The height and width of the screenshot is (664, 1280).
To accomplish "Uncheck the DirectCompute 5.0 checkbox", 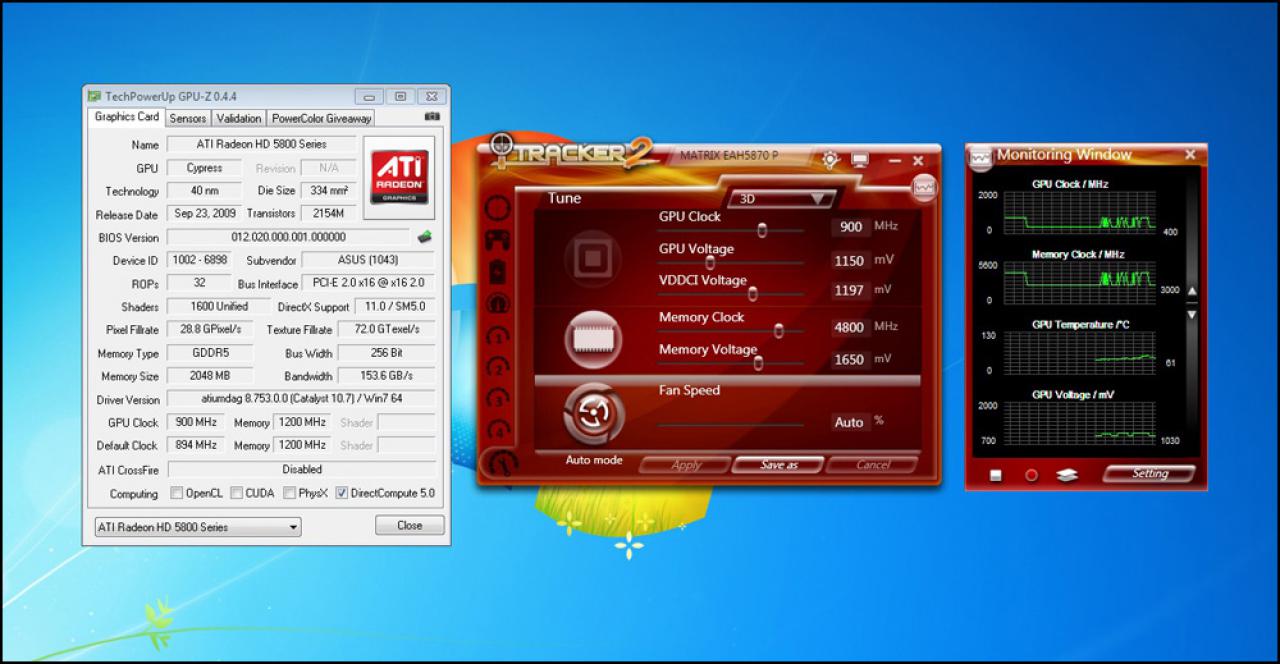I will tap(342, 493).
